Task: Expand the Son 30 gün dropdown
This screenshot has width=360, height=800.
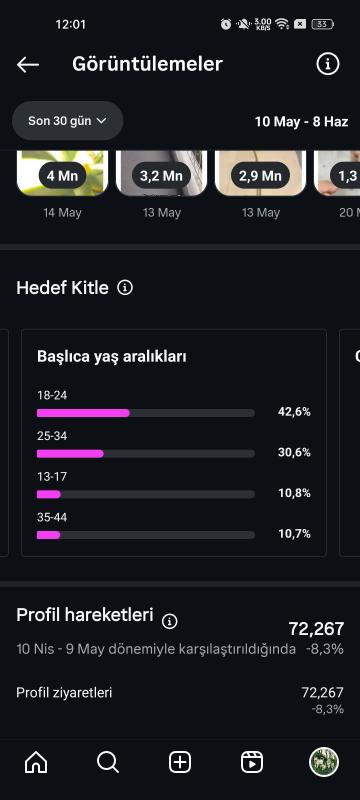Action: point(67,121)
